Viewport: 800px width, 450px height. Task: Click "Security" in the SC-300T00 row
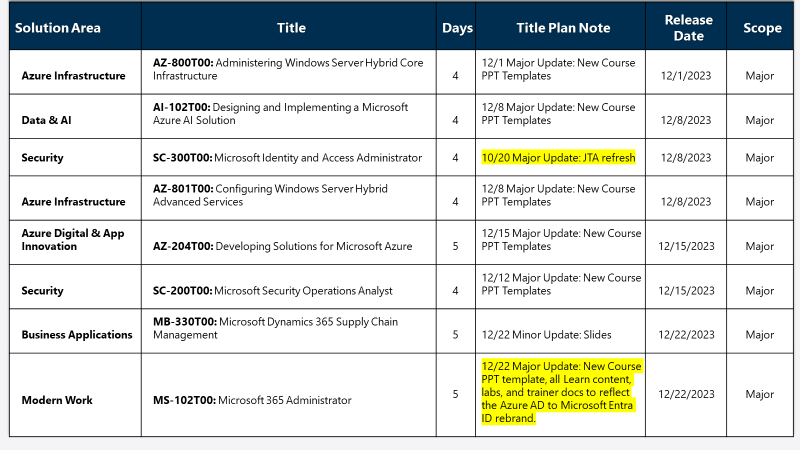(42, 158)
